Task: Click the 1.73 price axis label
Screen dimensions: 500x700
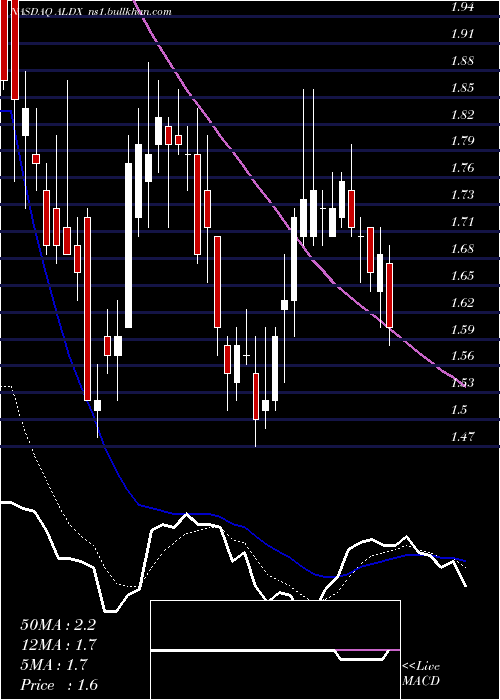Action: (x=463, y=195)
